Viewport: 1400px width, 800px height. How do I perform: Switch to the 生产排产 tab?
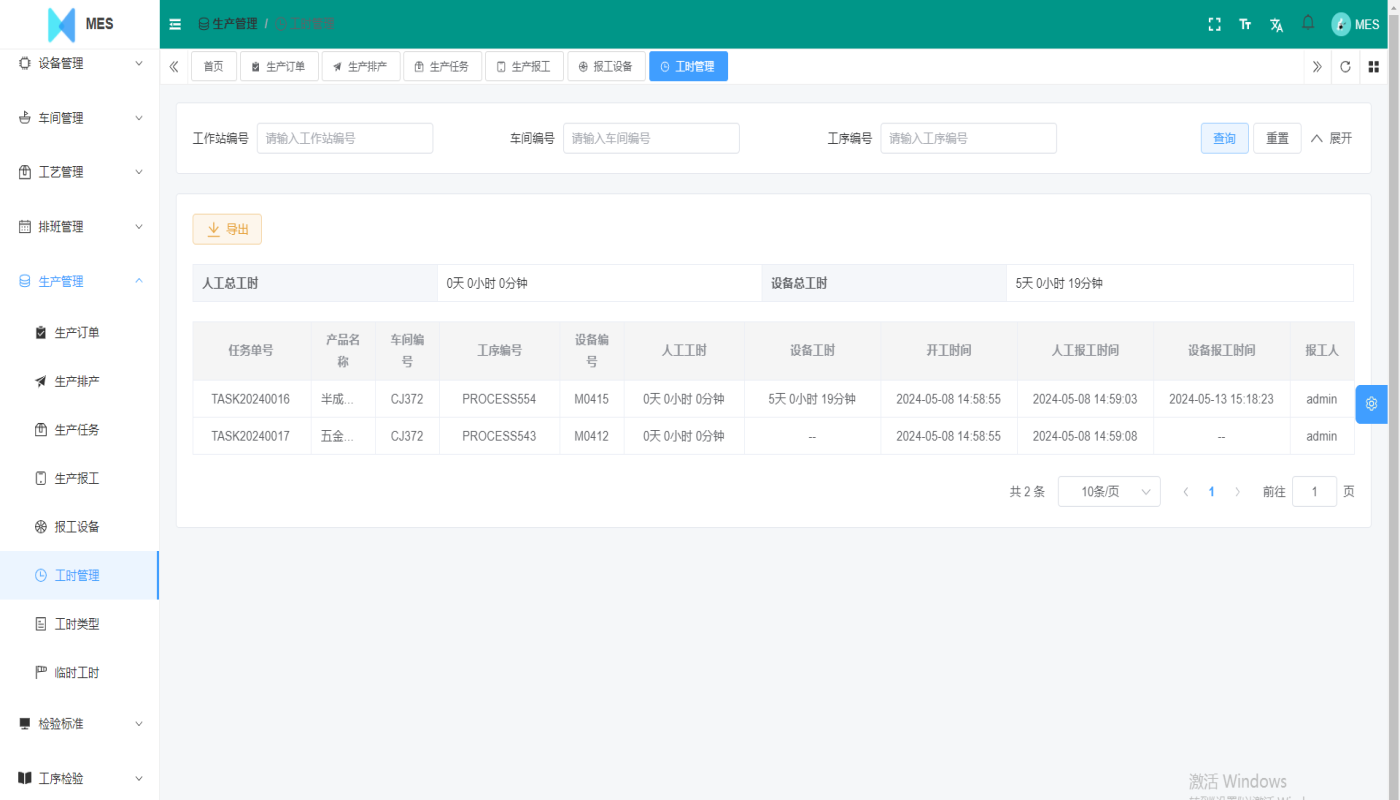(361, 66)
